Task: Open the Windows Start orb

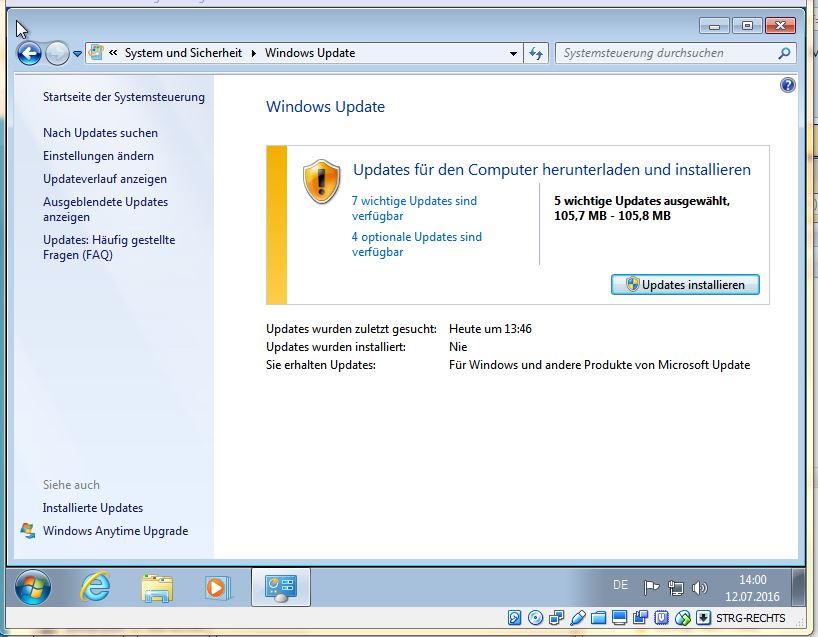Action: 33,587
